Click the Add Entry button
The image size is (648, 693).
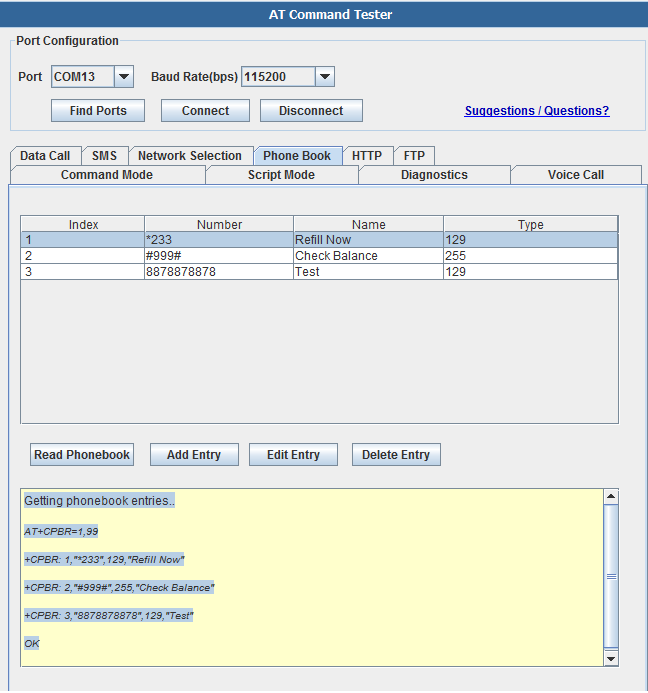pos(194,455)
